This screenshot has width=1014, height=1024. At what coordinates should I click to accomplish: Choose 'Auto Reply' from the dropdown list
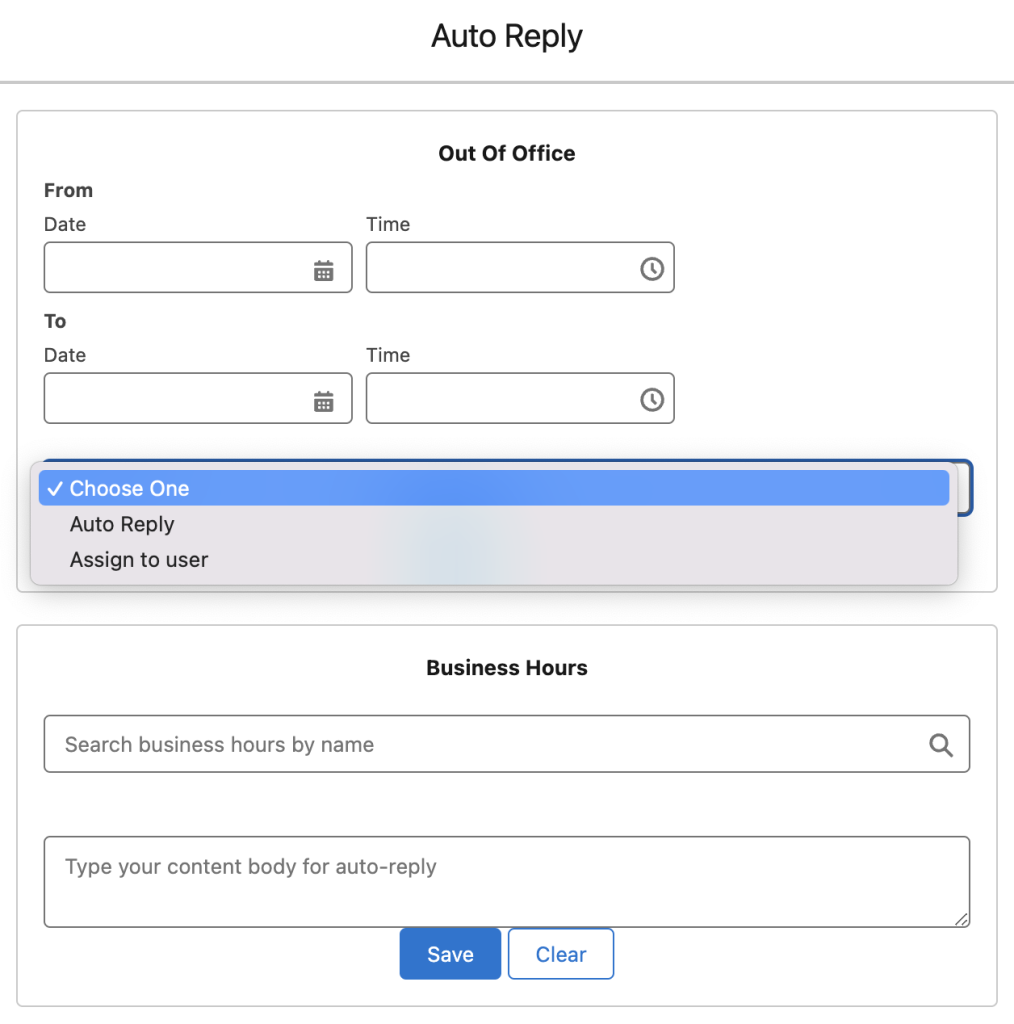[x=122, y=524]
